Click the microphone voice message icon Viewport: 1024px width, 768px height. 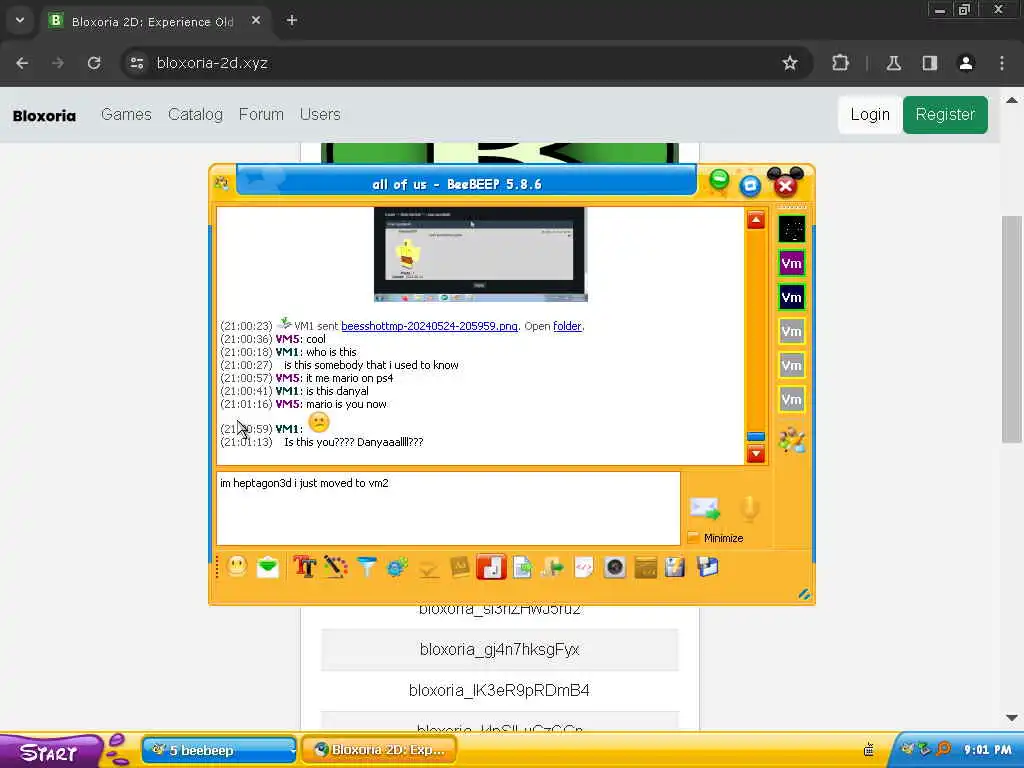pos(750,509)
